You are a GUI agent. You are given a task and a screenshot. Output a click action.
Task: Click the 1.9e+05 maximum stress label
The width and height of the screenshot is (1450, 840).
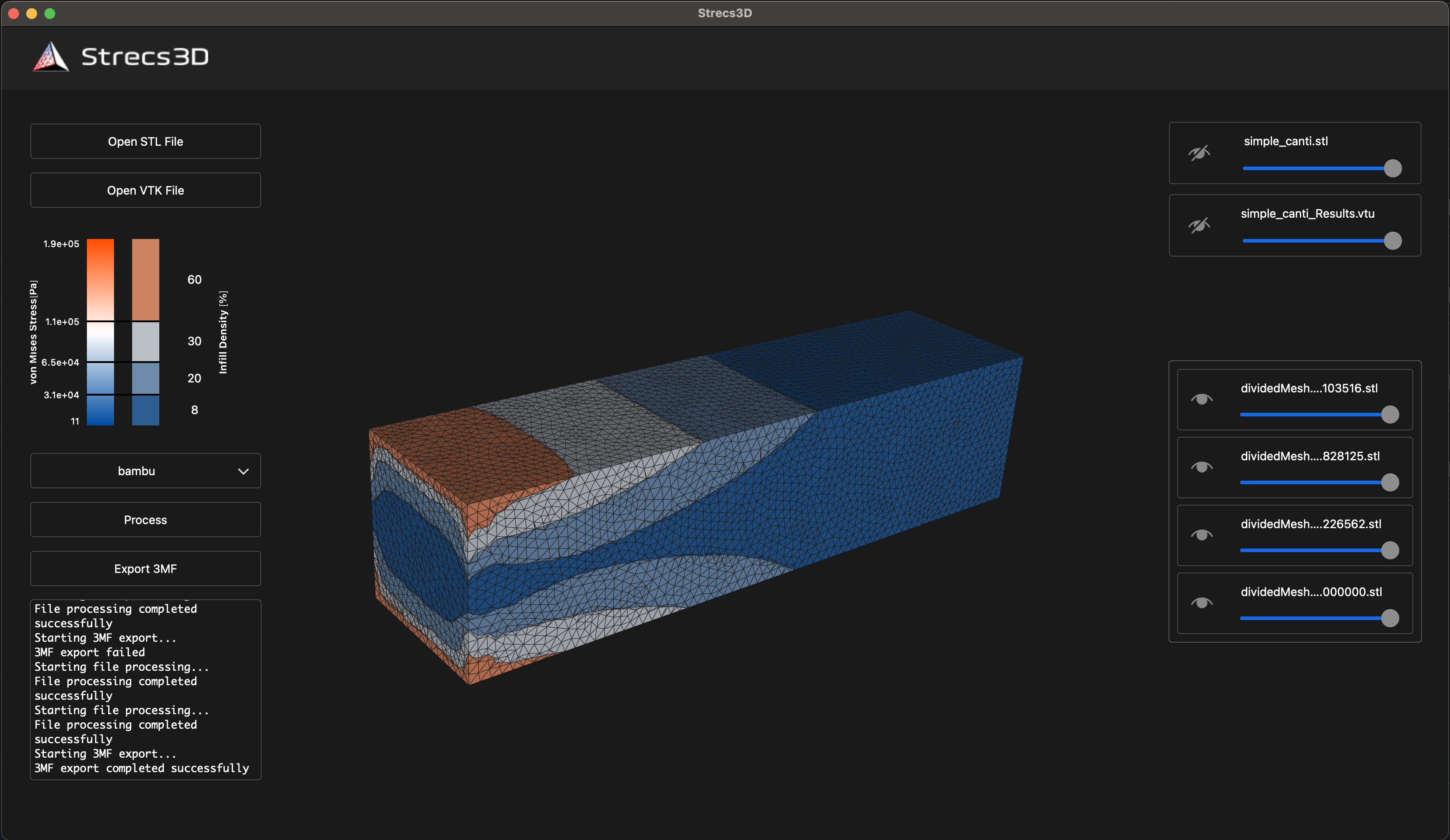[62, 244]
